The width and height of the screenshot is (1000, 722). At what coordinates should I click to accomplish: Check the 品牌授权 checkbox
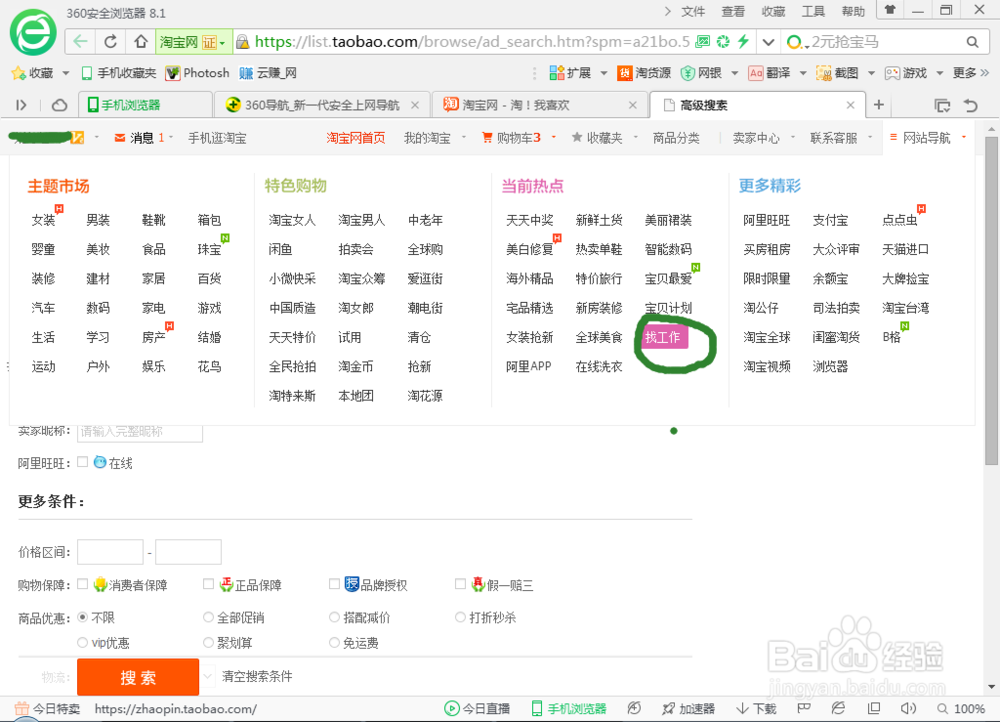point(334,584)
